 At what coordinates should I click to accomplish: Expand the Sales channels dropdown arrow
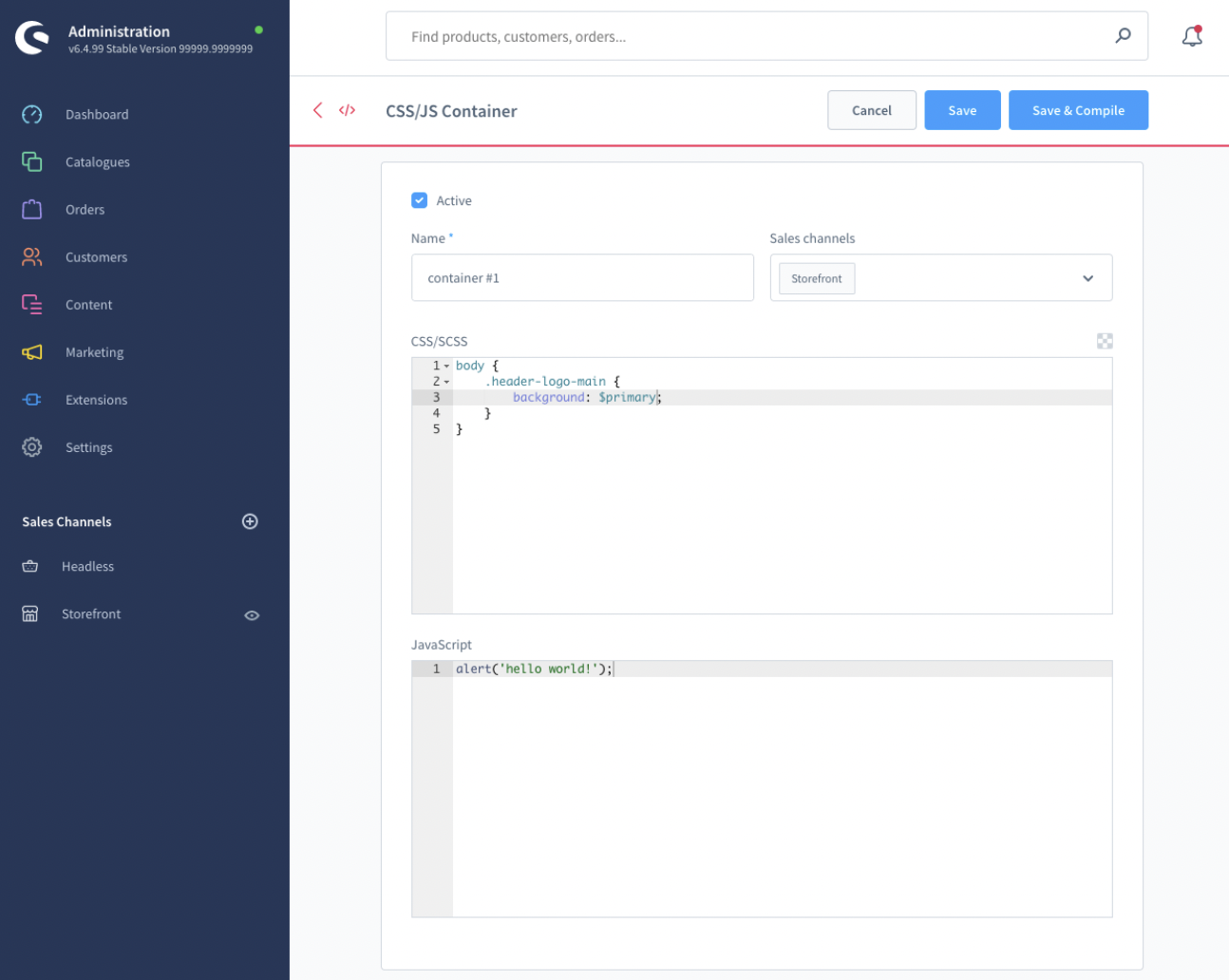[x=1087, y=278]
